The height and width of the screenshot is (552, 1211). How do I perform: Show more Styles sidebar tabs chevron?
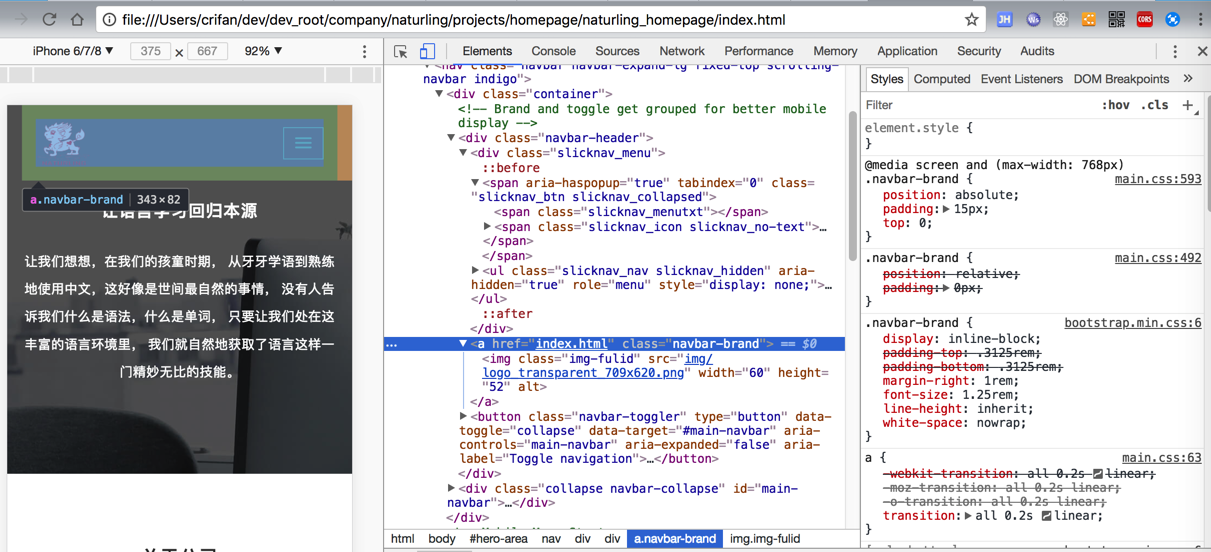click(x=1188, y=79)
